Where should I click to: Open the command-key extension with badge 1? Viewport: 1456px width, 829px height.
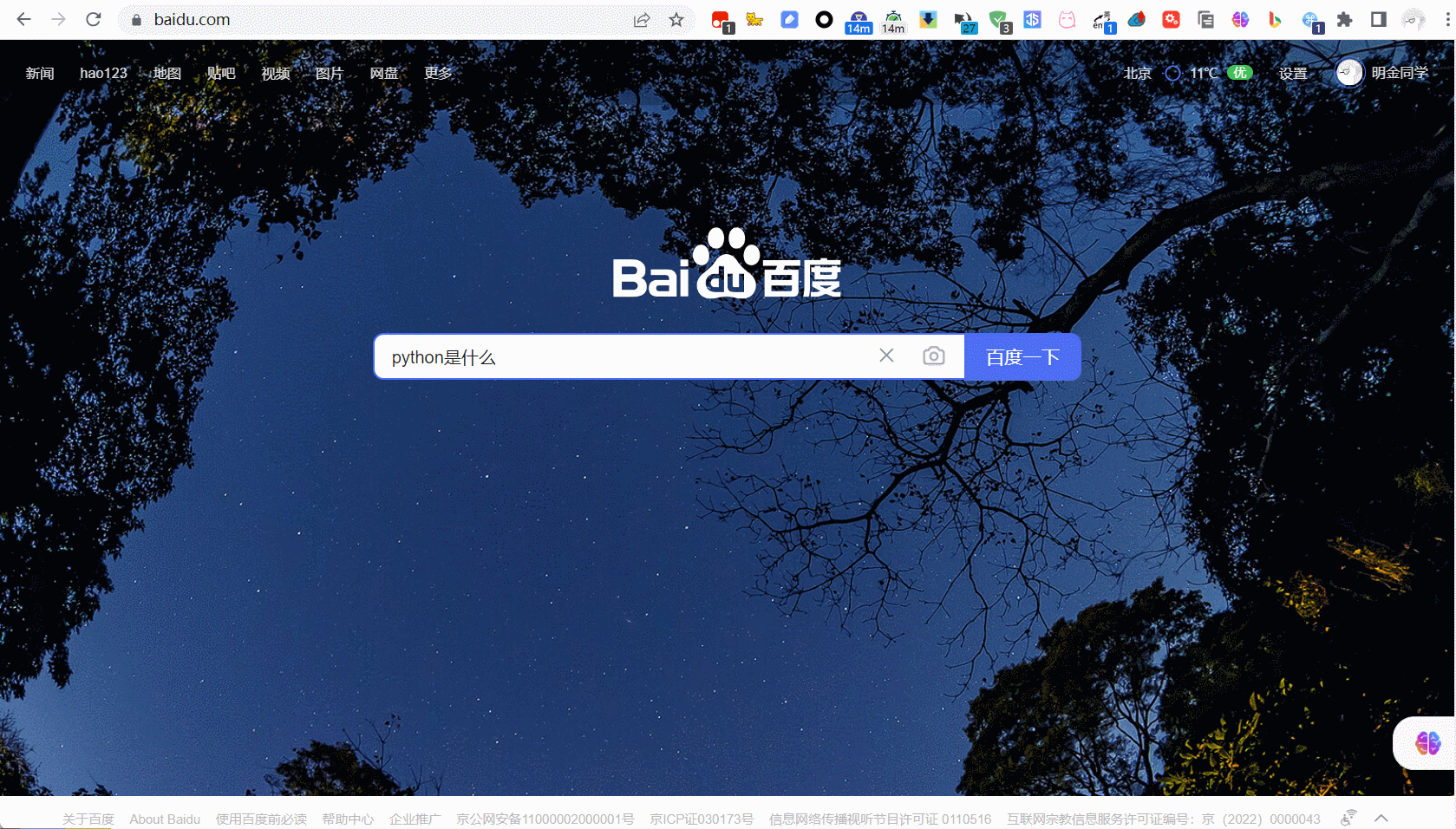[1312, 22]
